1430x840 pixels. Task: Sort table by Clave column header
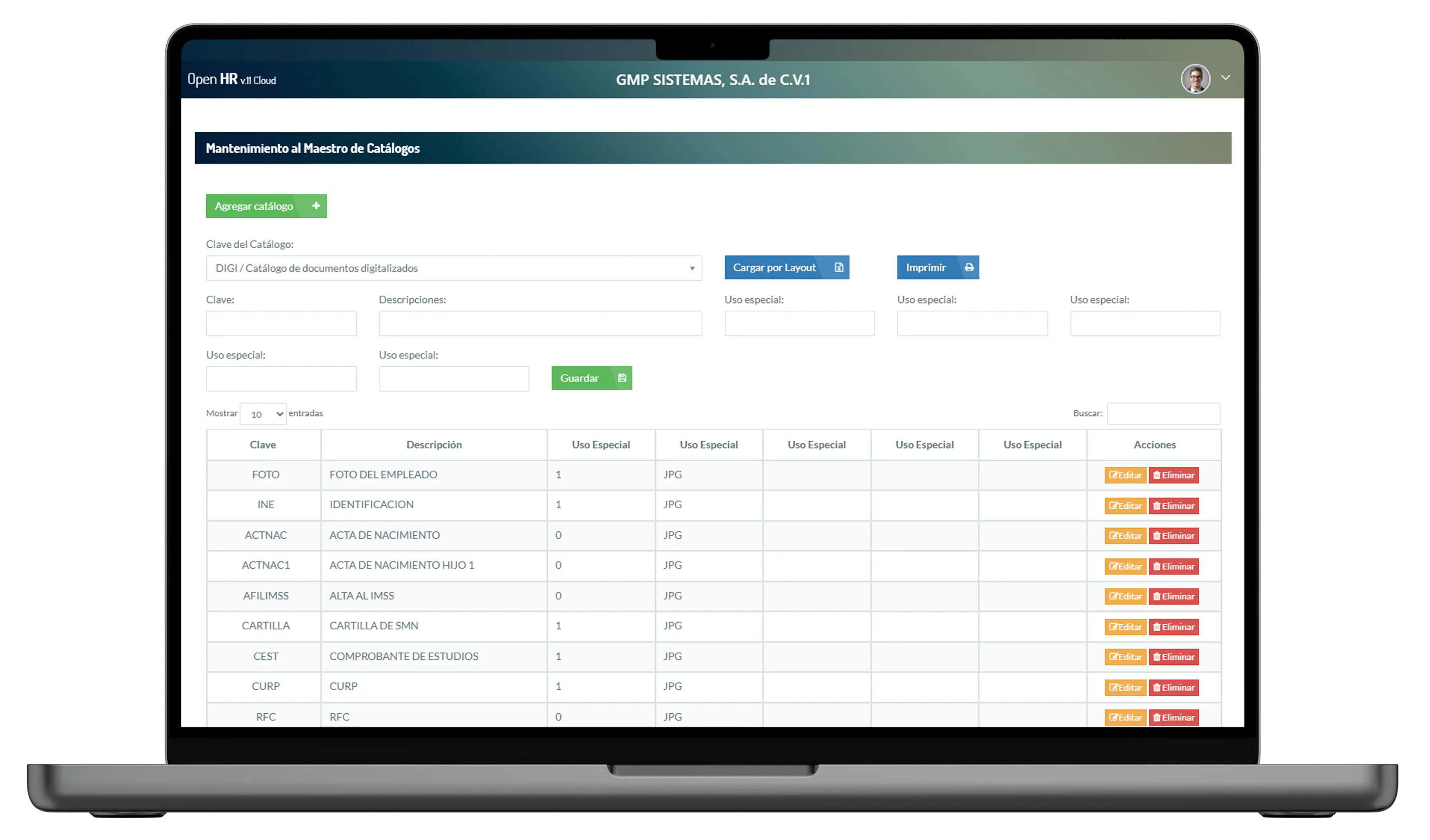pos(263,445)
